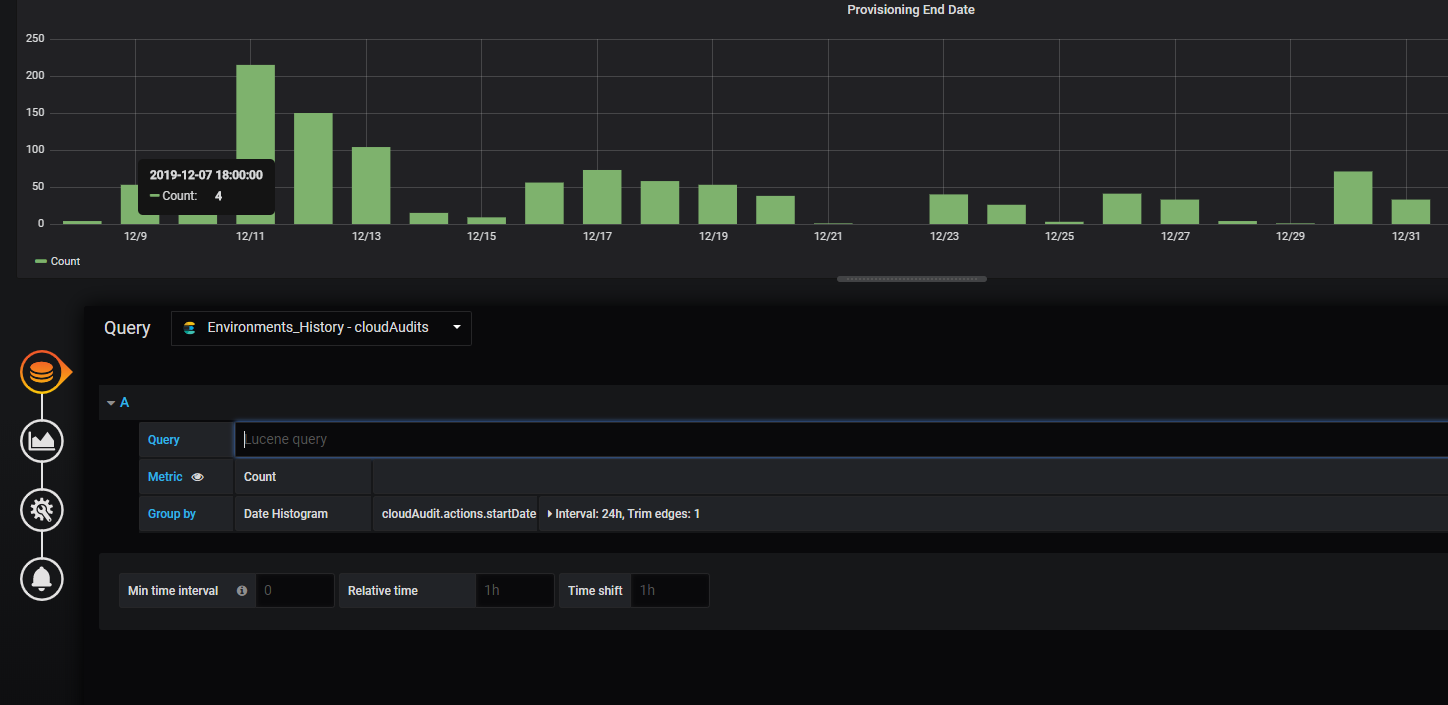
Task: Collapse query row A
Action: pyautogui.click(x=118, y=402)
